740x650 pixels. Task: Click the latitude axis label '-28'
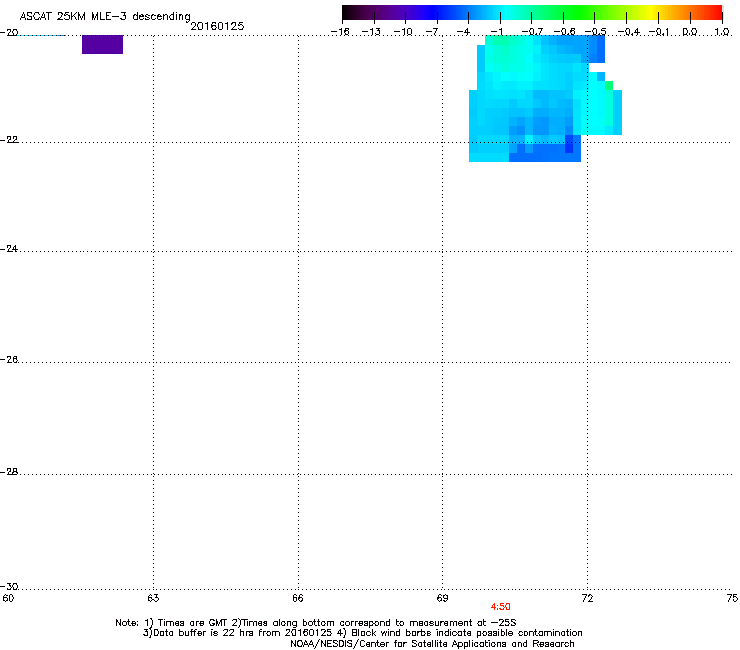(9, 472)
